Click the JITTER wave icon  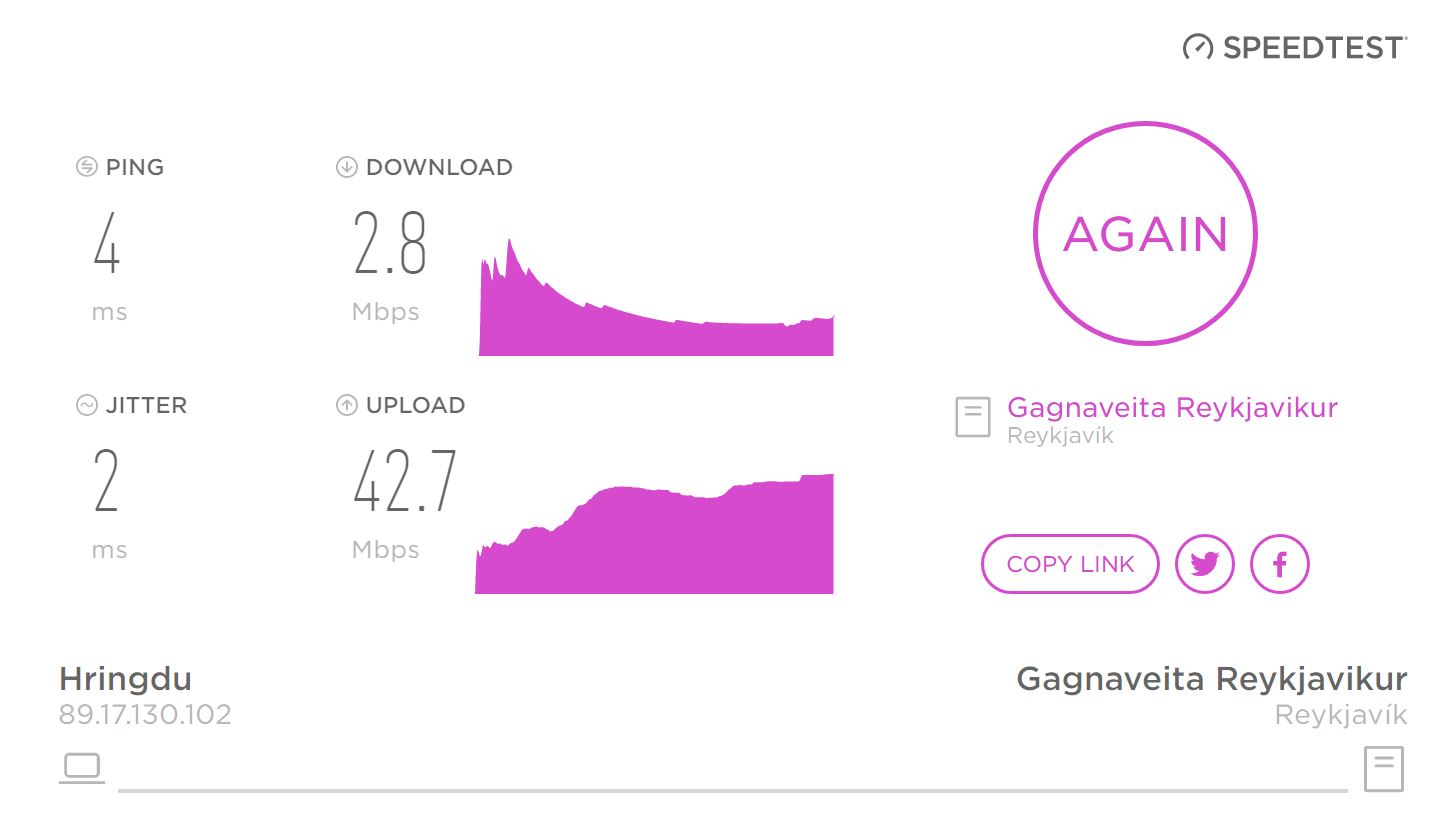pyautogui.click(x=85, y=405)
